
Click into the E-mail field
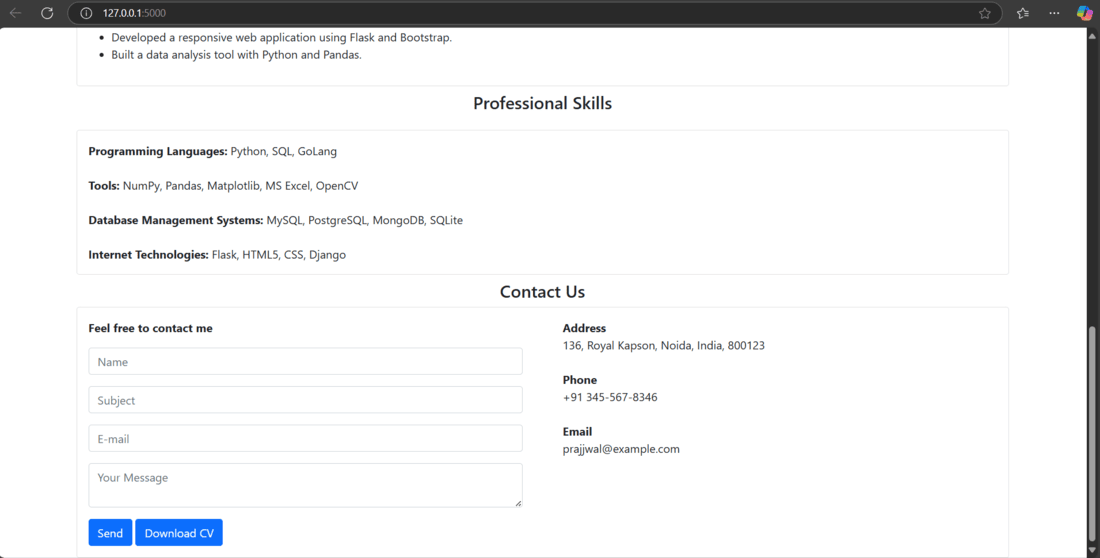pyautogui.click(x=305, y=439)
